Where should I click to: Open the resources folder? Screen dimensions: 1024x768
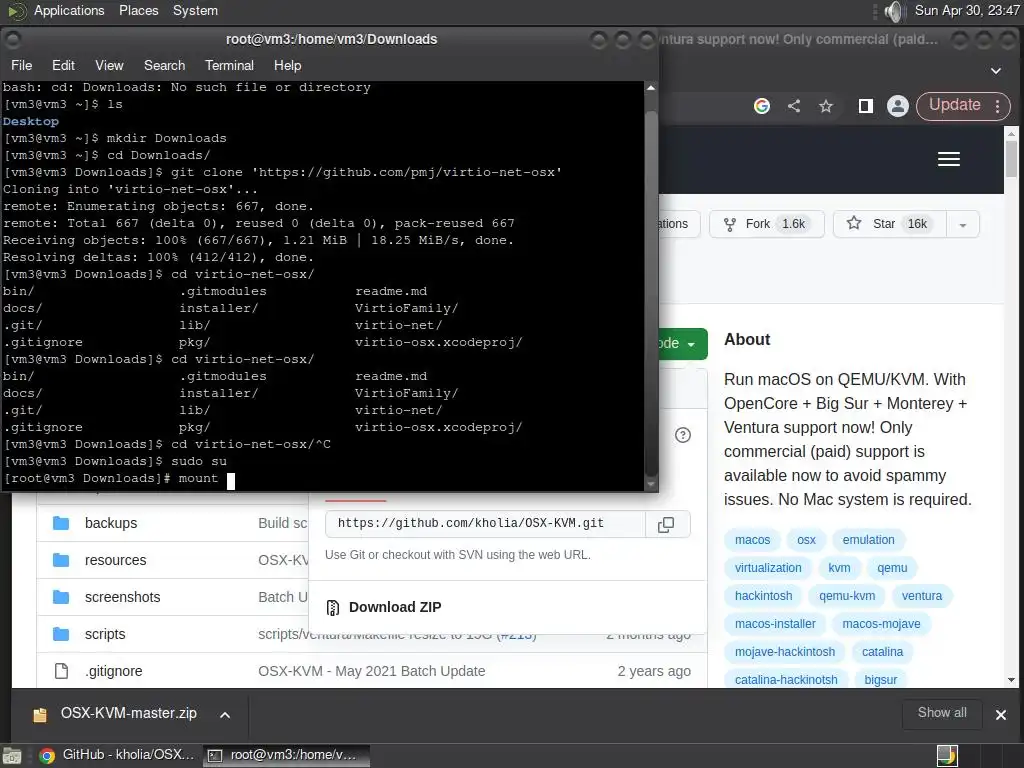[116, 560]
